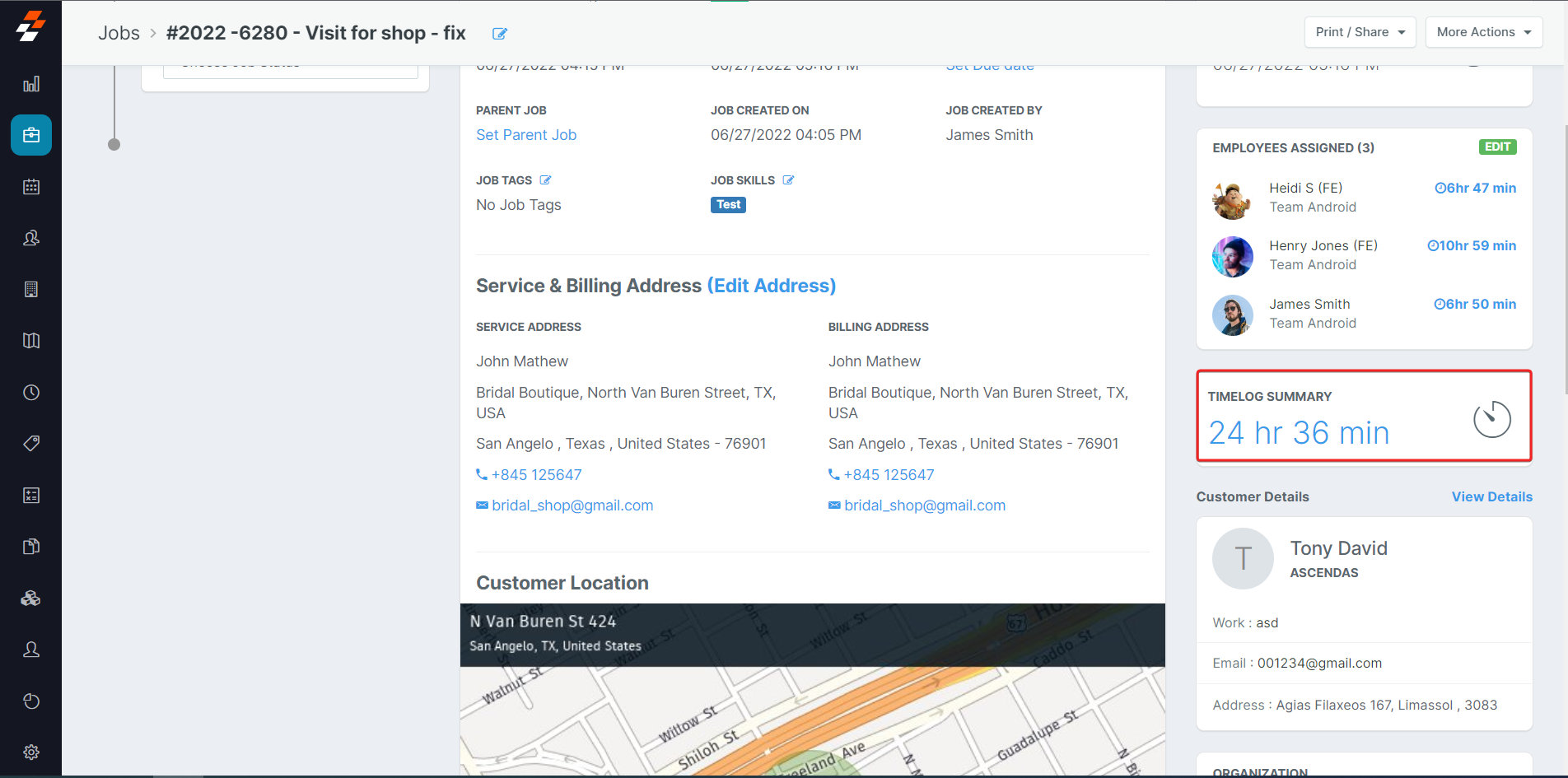1568x778 pixels.
Task: Open the settings gear in sidebar
Action: [31, 752]
